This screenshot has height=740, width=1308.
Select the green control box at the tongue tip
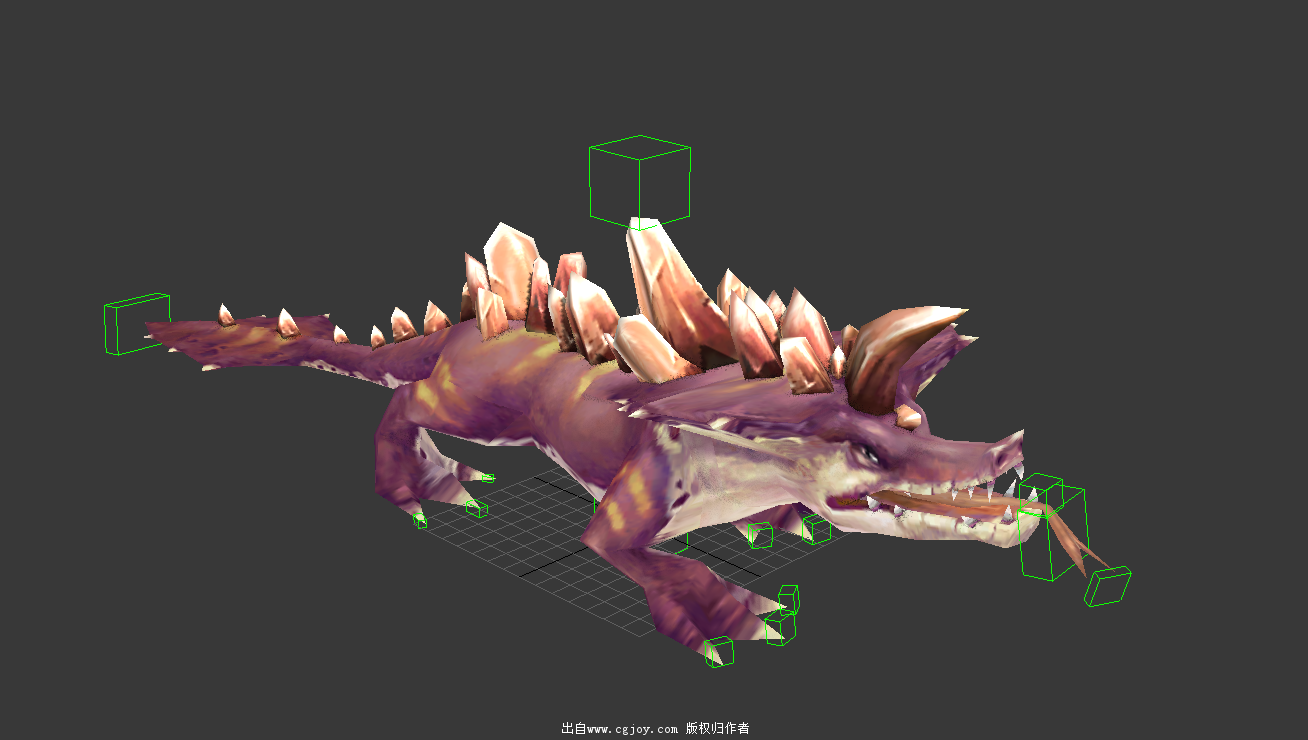click(1108, 586)
